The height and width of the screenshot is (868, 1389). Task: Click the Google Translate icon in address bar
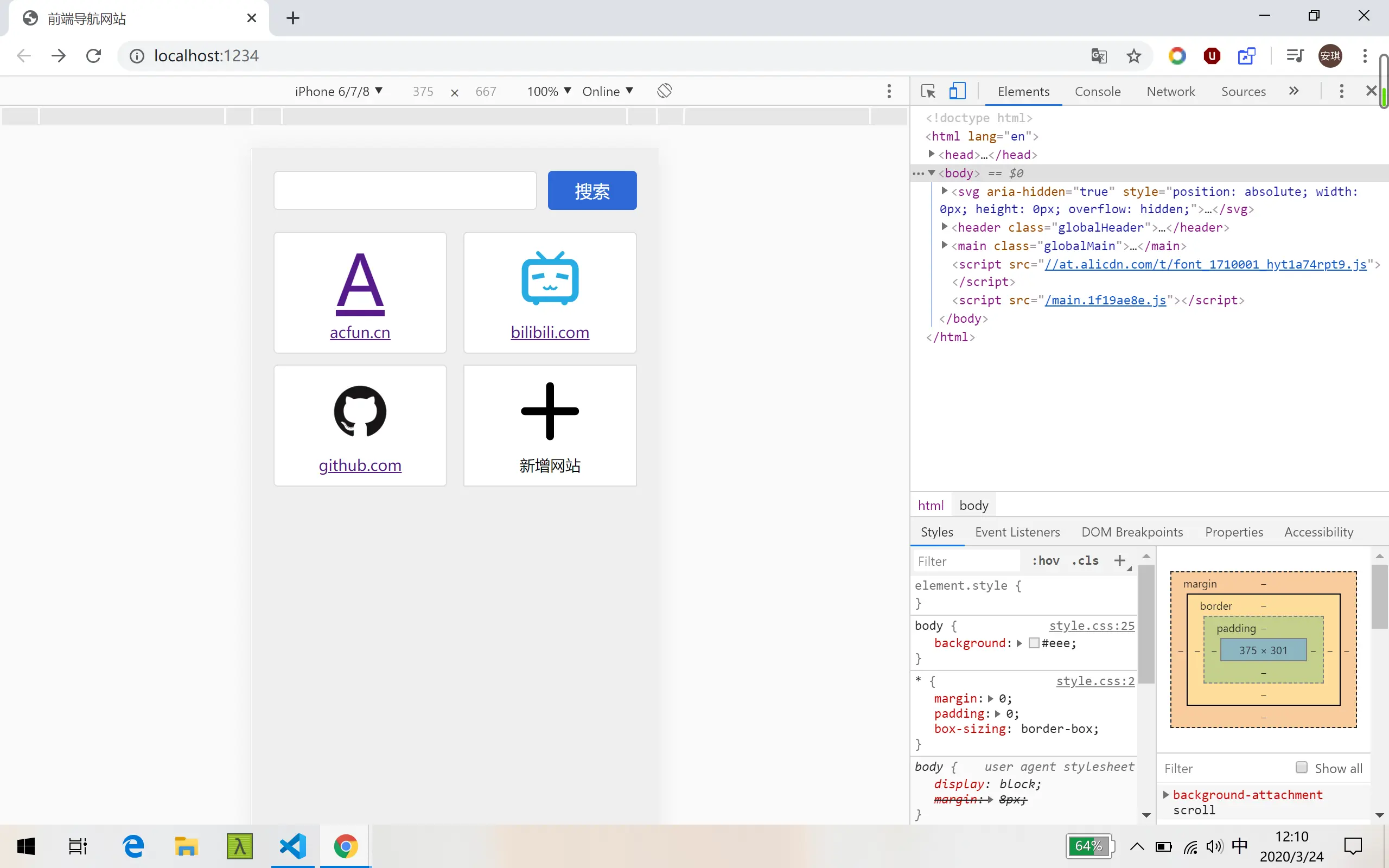(1099, 56)
